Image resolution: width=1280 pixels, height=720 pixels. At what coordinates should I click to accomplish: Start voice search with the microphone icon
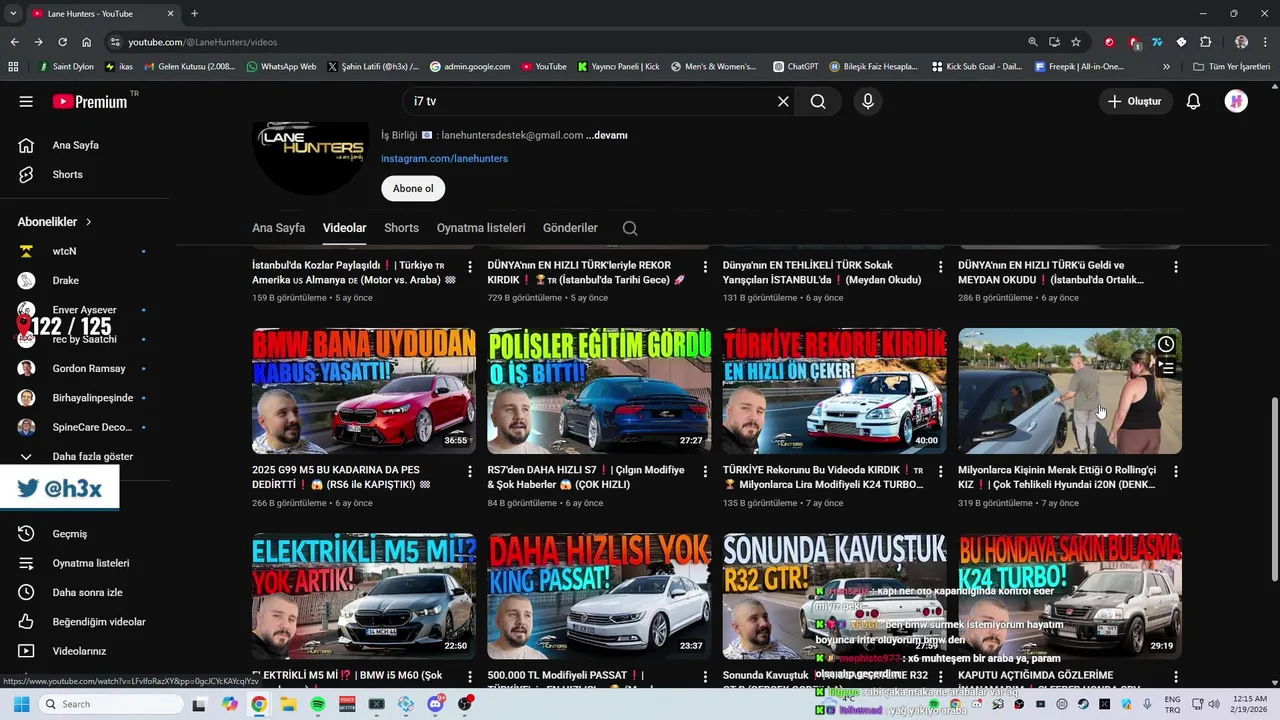(x=867, y=101)
